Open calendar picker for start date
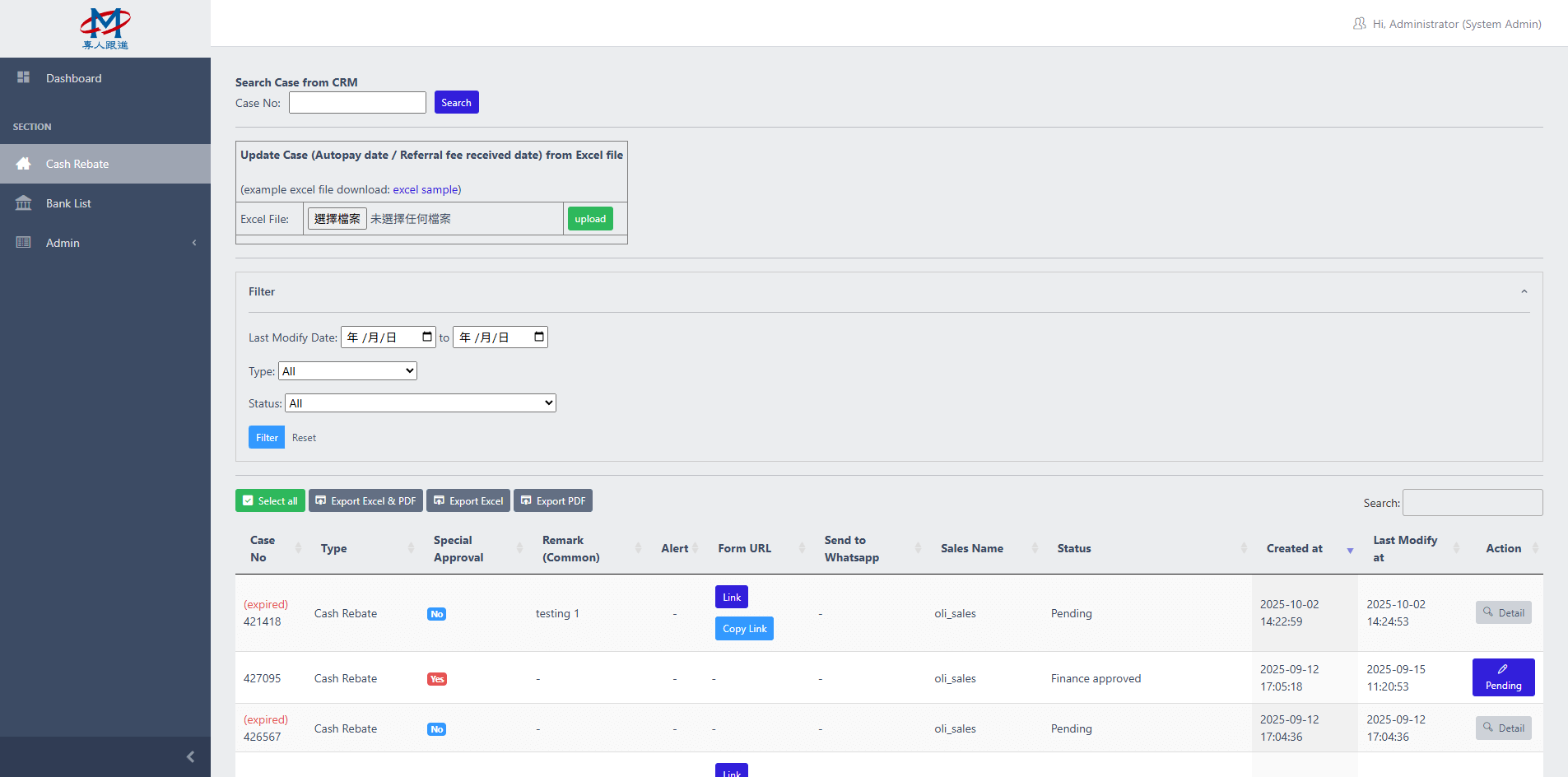 click(x=426, y=337)
